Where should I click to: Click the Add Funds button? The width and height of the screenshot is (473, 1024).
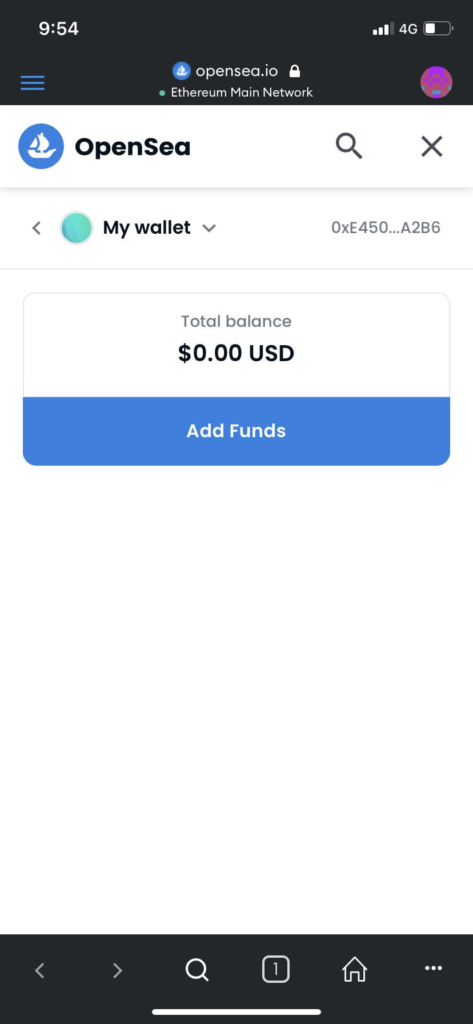pos(236,431)
